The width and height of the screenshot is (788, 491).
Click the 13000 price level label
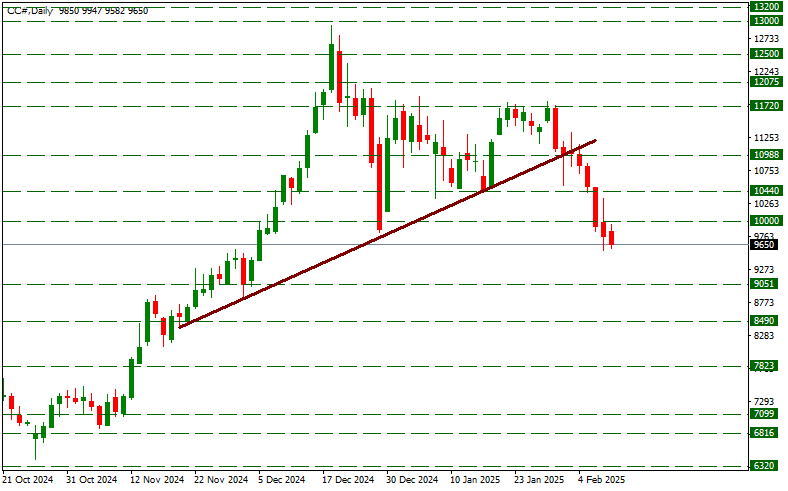click(767, 21)
